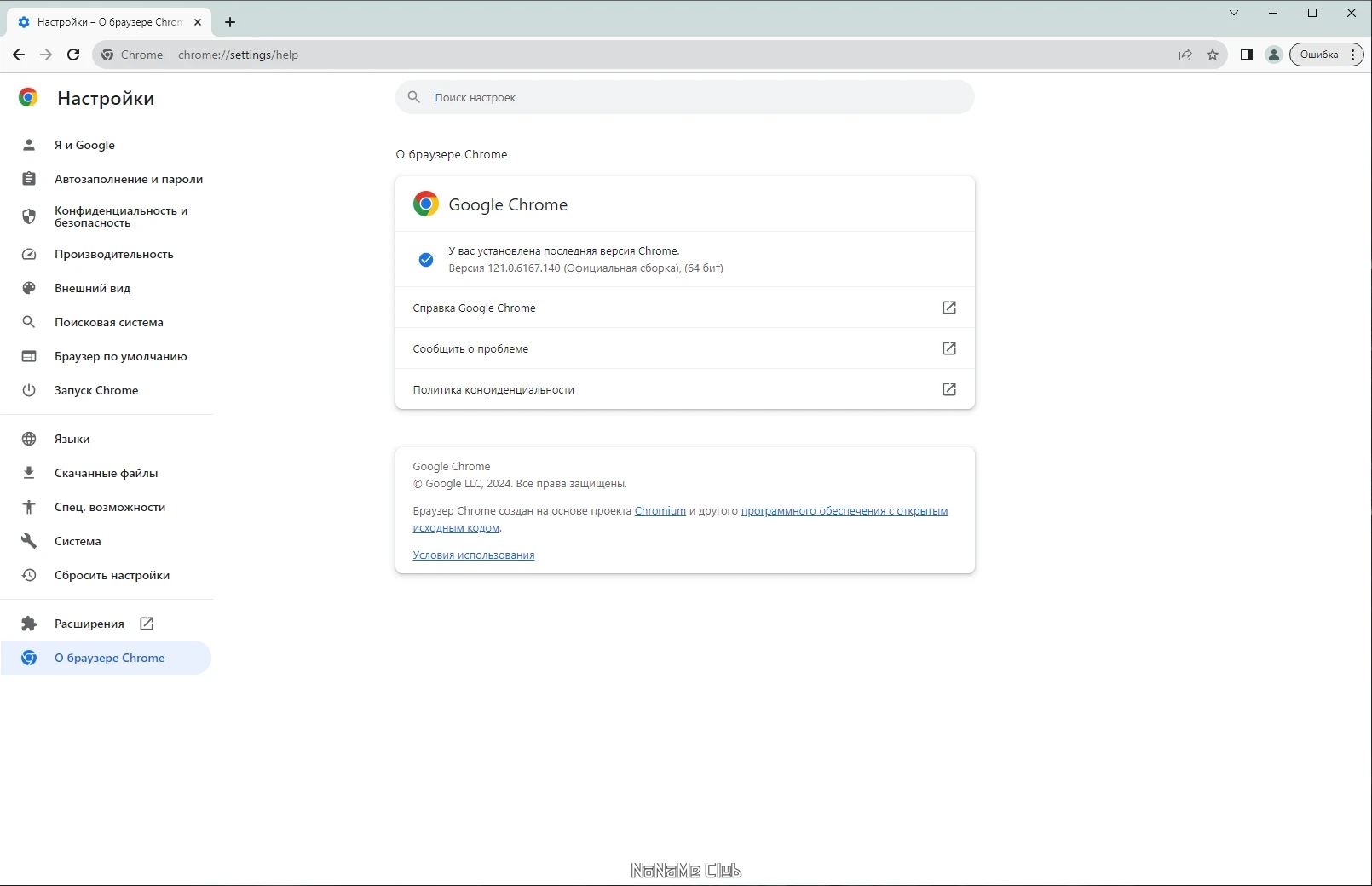Click the Chrome logo beside Настройки

click(x=28, y=97)
